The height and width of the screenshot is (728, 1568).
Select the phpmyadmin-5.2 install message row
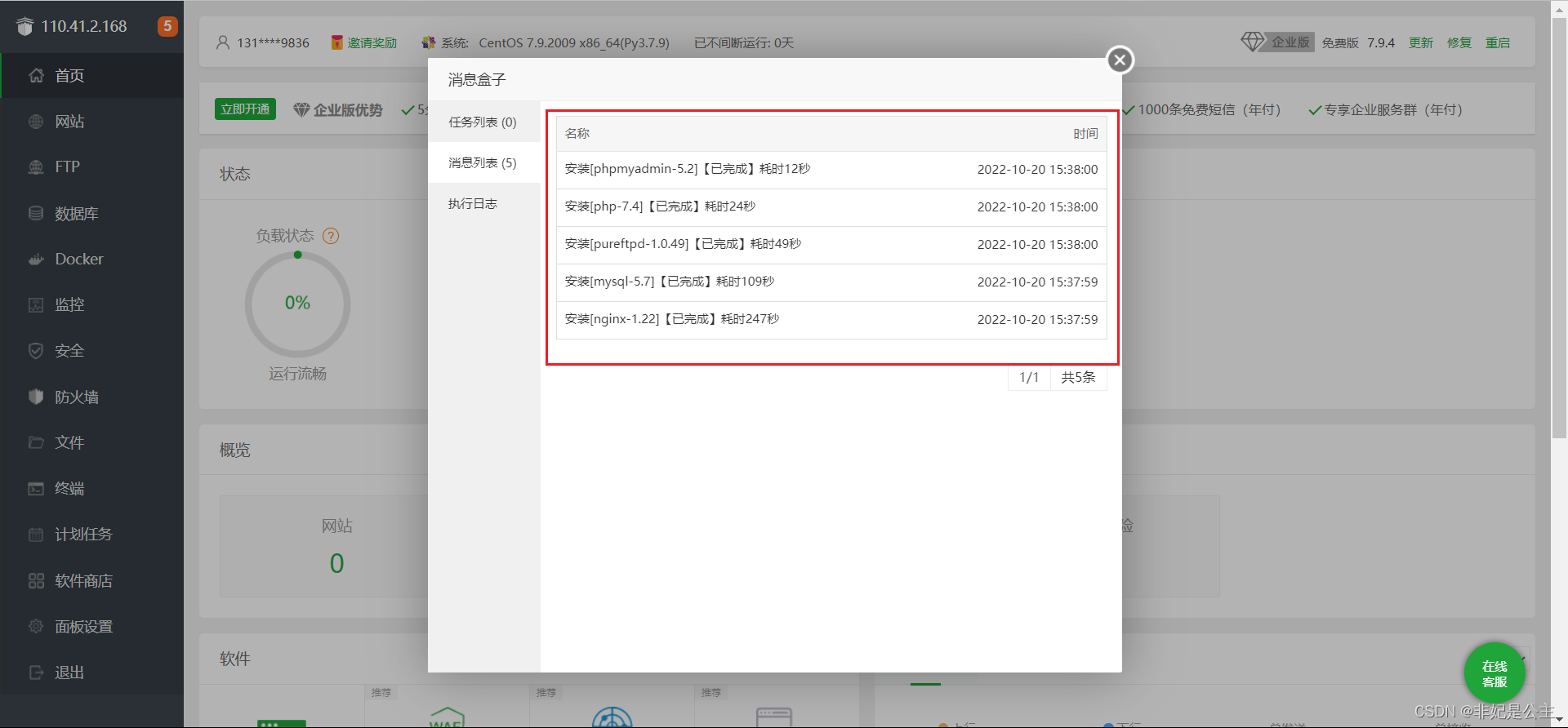831,170
